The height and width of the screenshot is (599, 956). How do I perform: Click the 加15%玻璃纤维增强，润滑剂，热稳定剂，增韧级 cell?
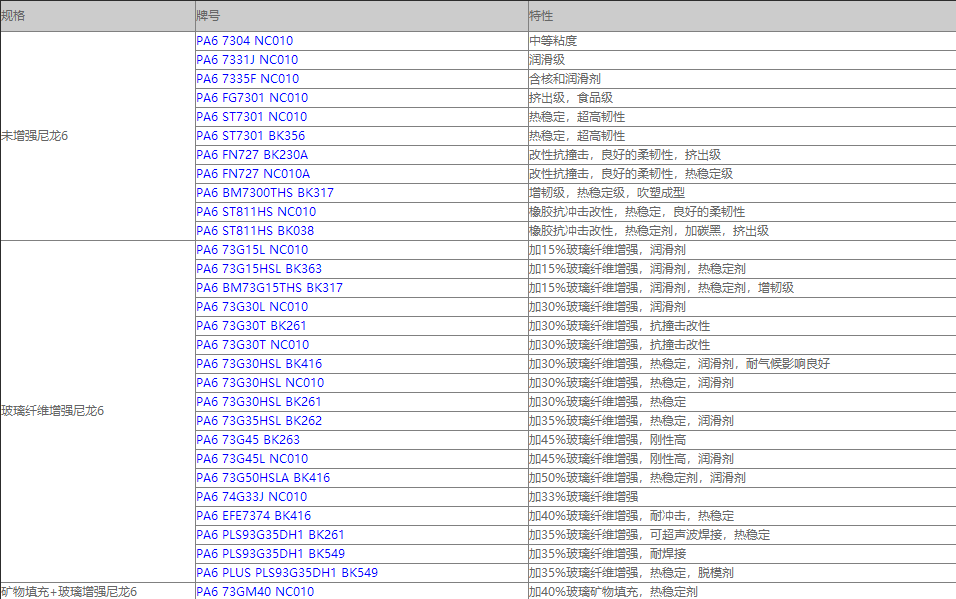point(742,287)
